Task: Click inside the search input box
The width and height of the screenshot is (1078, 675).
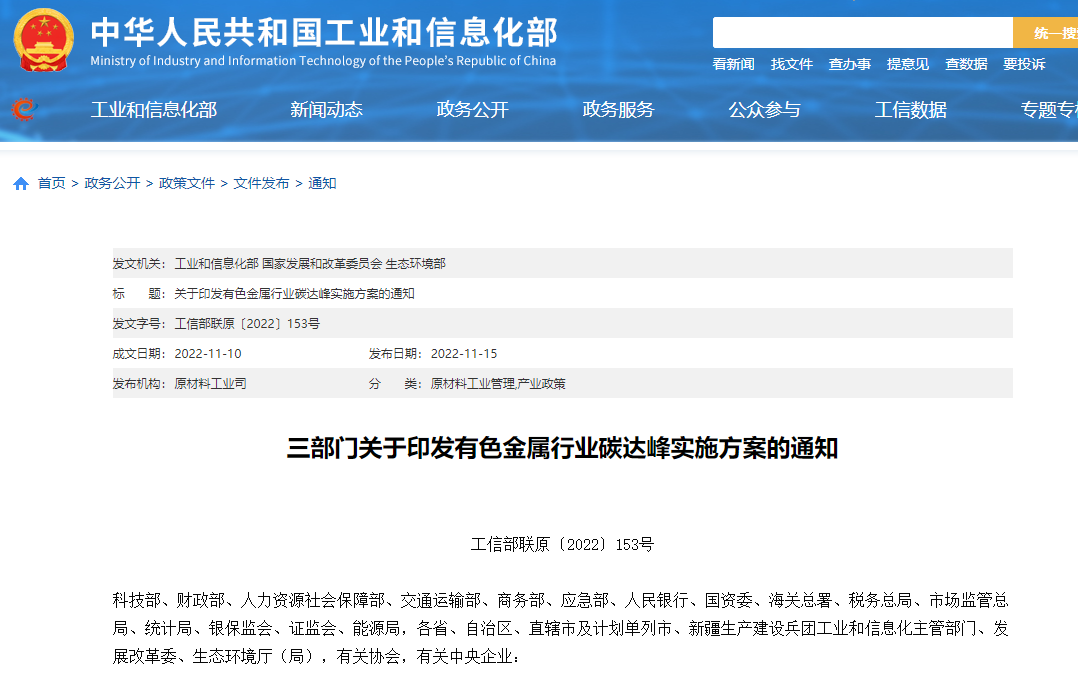Action: 860,32
